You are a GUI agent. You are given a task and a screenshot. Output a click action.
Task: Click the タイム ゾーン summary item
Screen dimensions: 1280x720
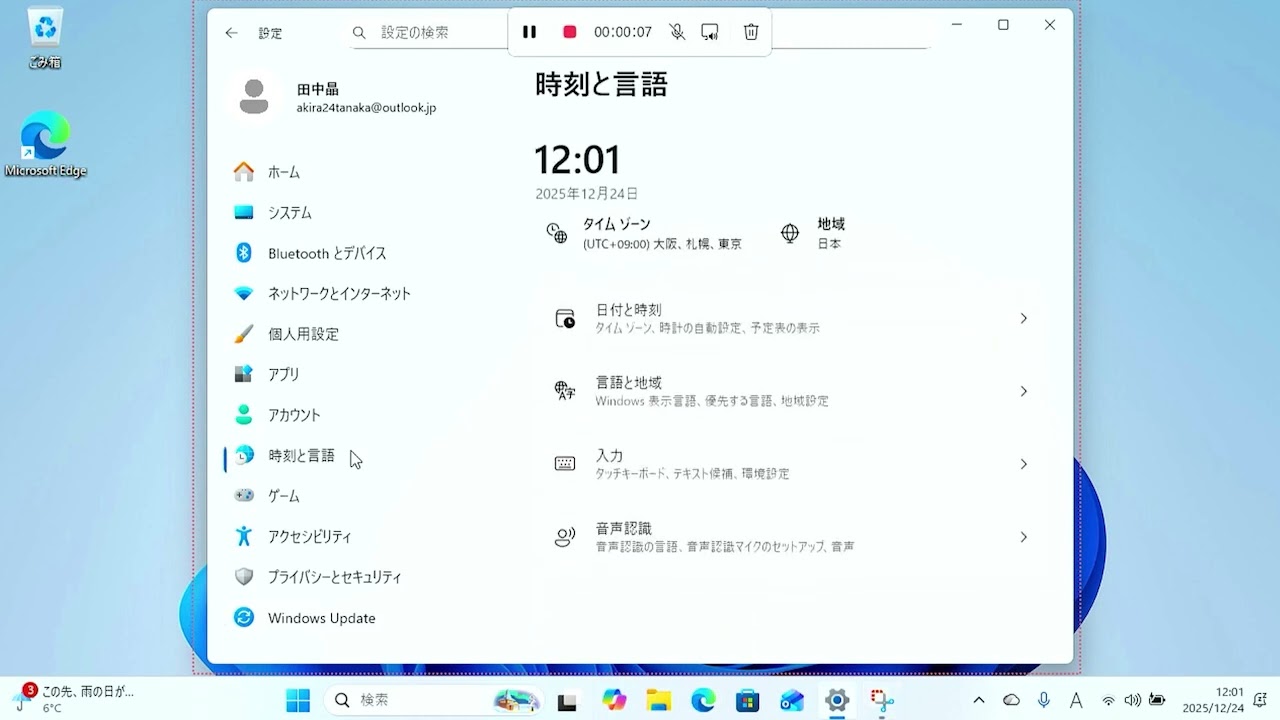tap(645, 233)
